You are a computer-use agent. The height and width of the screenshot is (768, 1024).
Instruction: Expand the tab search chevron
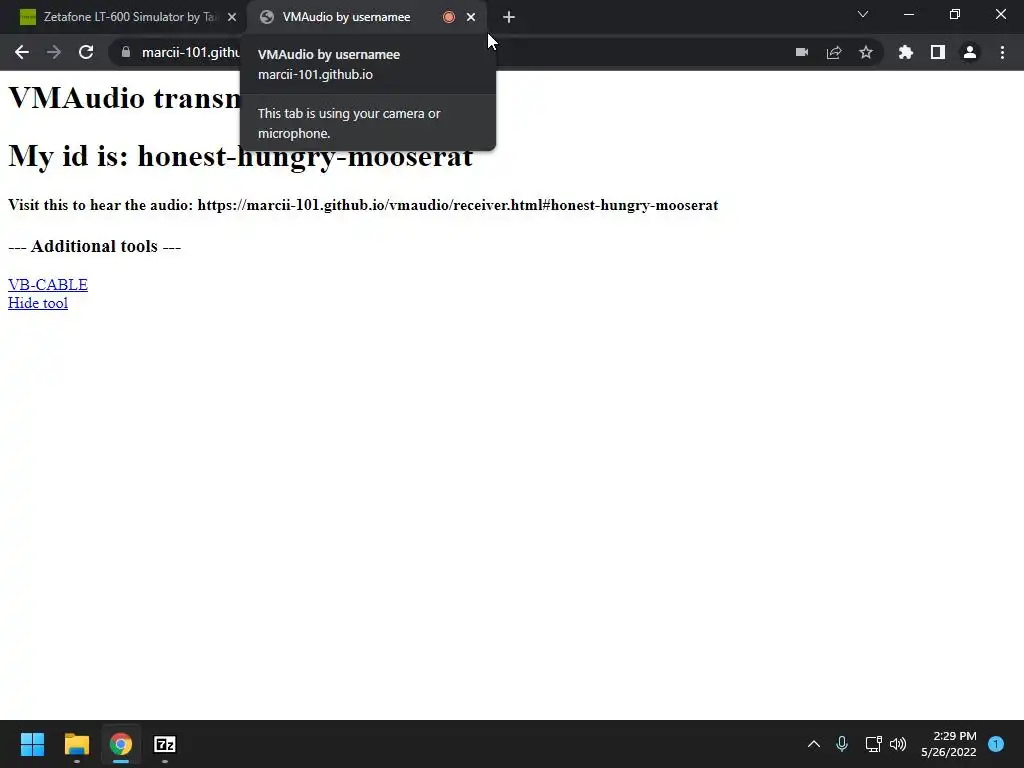pos(863,14)
